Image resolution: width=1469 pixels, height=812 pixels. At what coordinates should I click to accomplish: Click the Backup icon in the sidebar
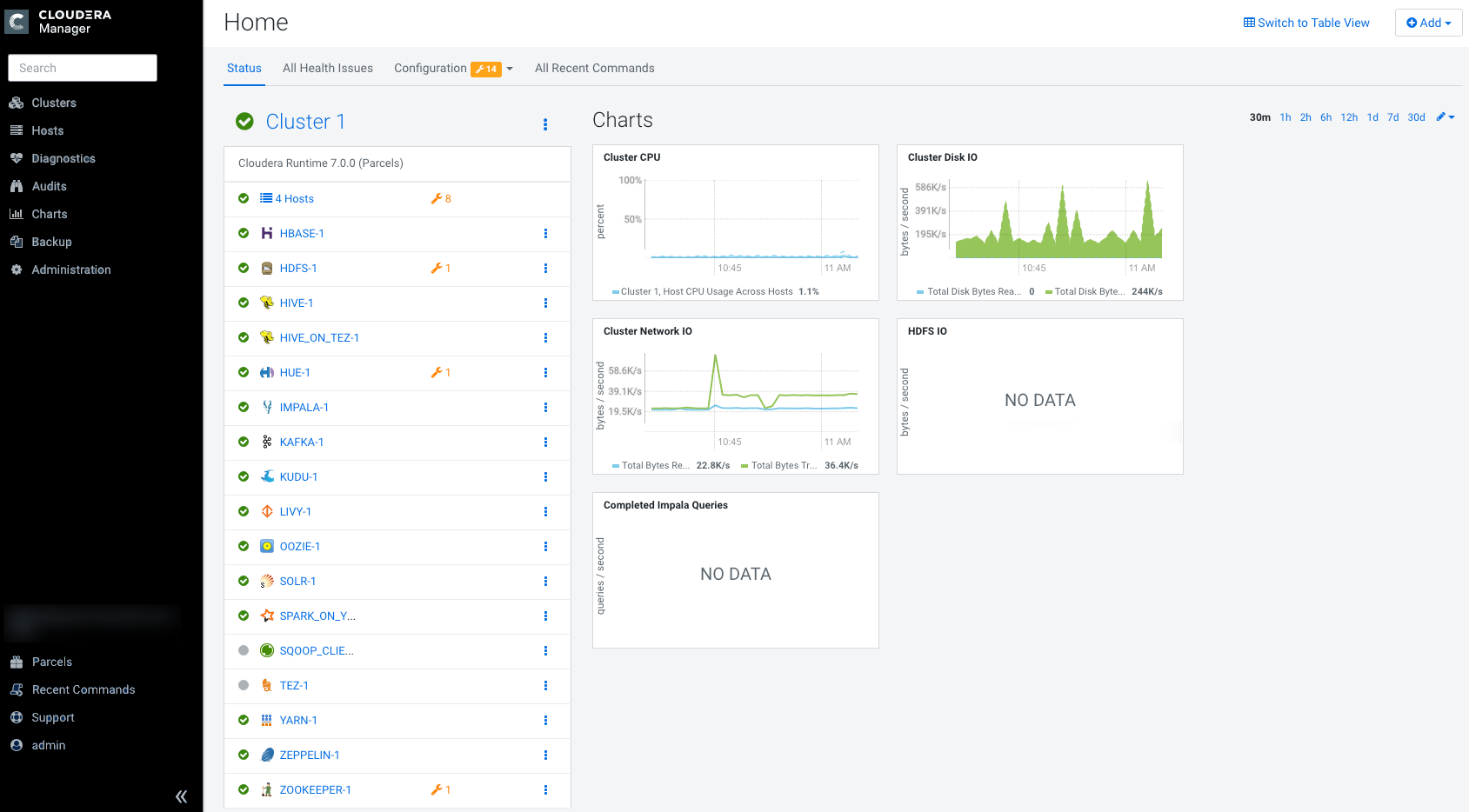[17, 242]
